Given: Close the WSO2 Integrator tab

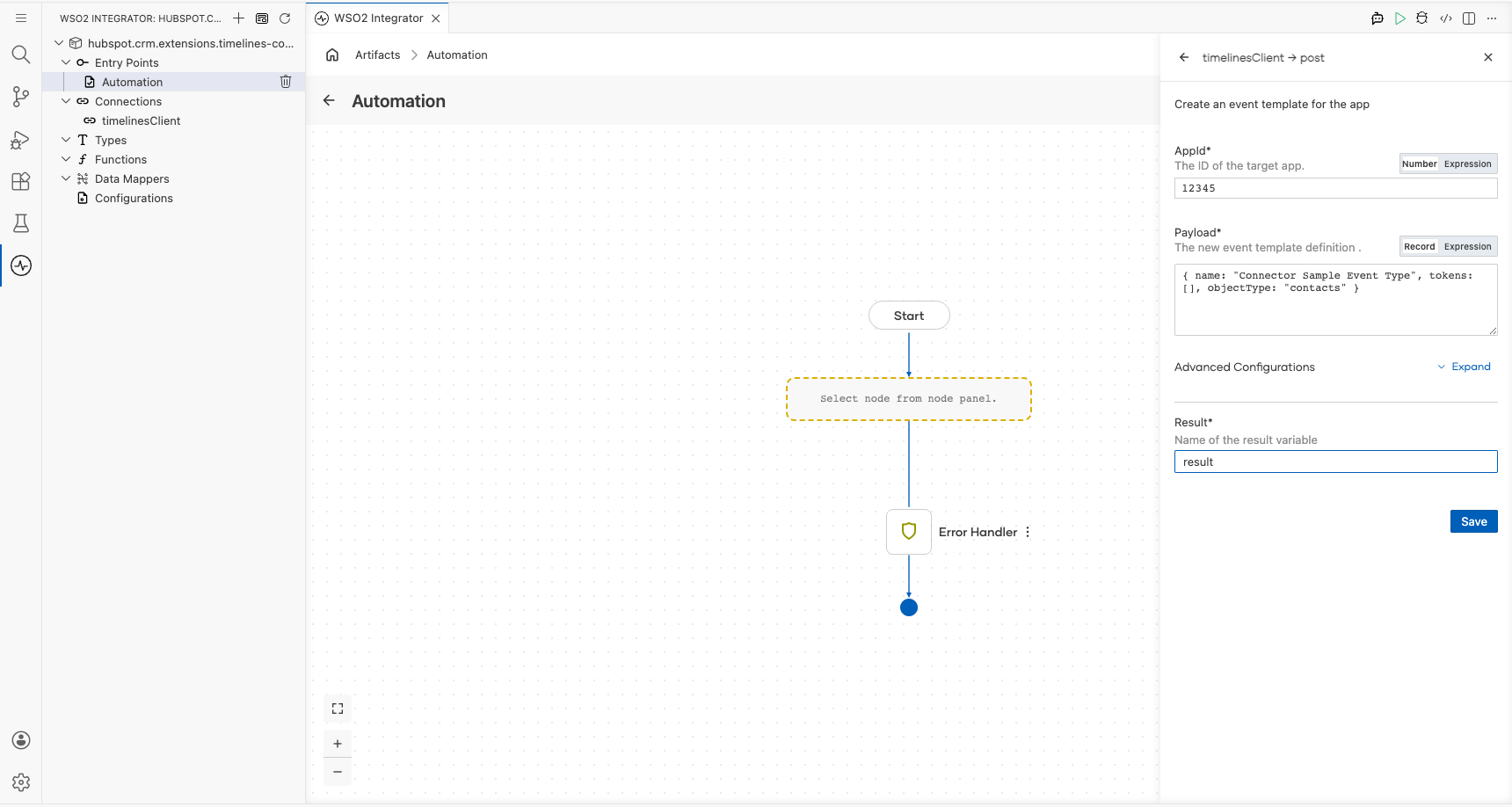Looking at the screenshot, I should tap(436, 18).
